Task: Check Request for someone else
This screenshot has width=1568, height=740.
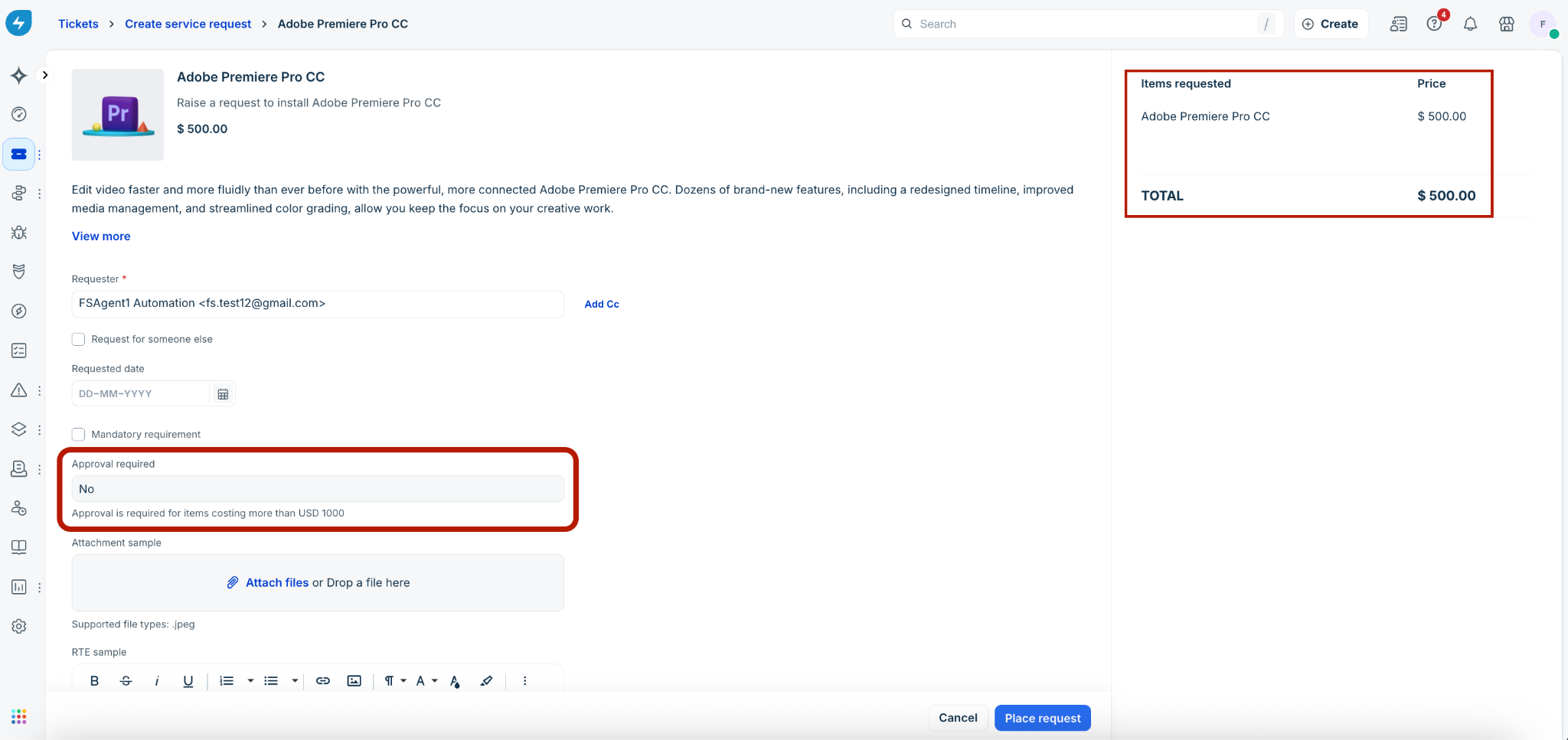Action: [78, 339]
